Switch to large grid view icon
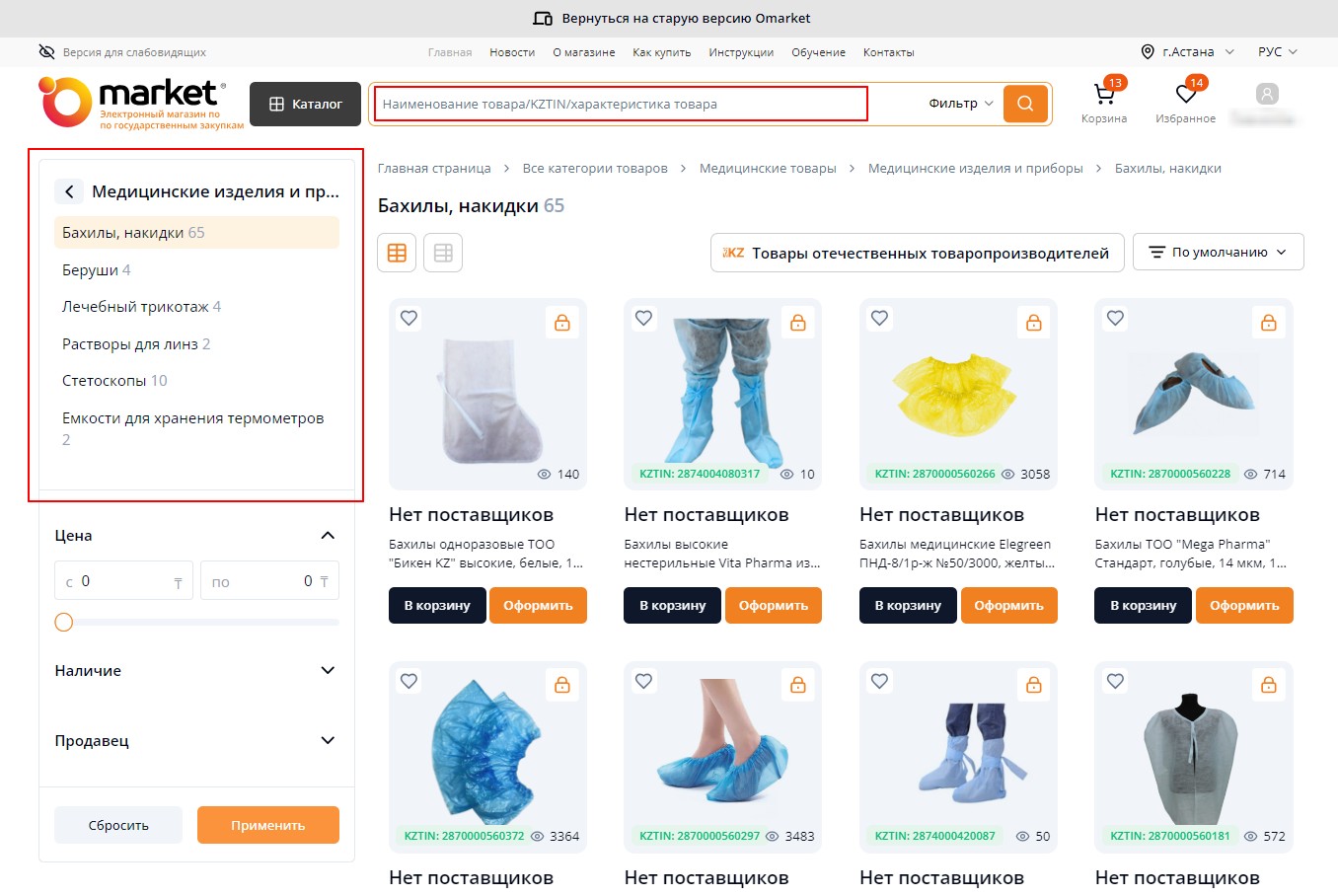Image resolution: width=1338 pixels, height=896 pixels. tap(397, 253)
